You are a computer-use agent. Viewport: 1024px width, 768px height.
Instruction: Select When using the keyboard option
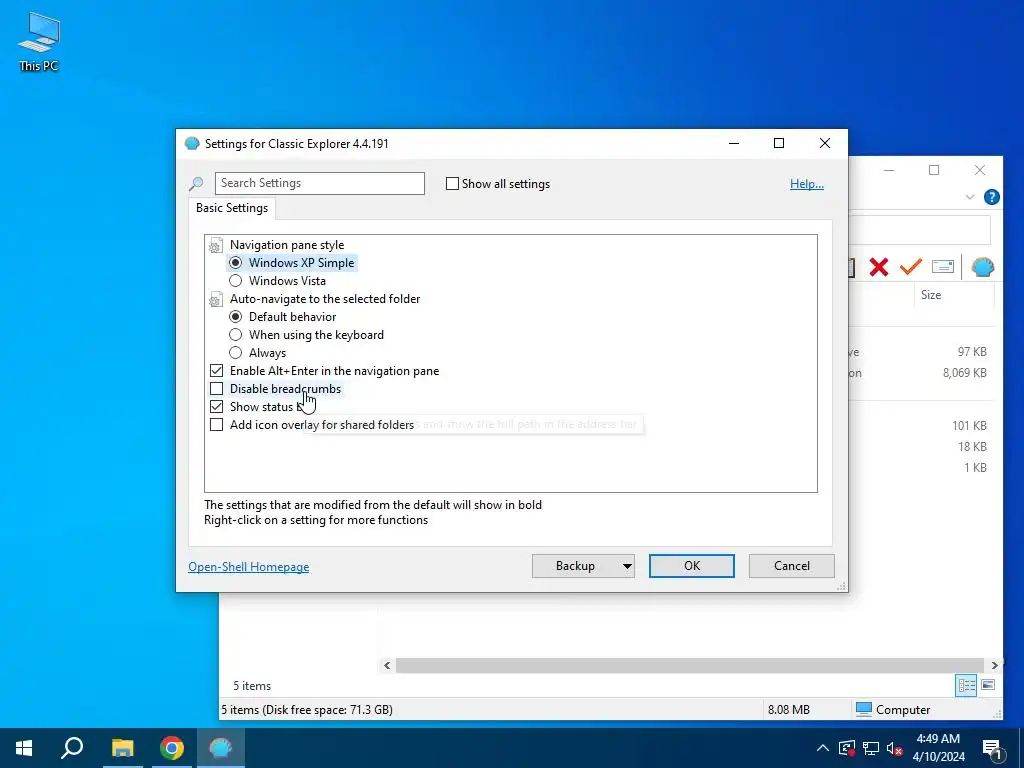pos(236,335)
